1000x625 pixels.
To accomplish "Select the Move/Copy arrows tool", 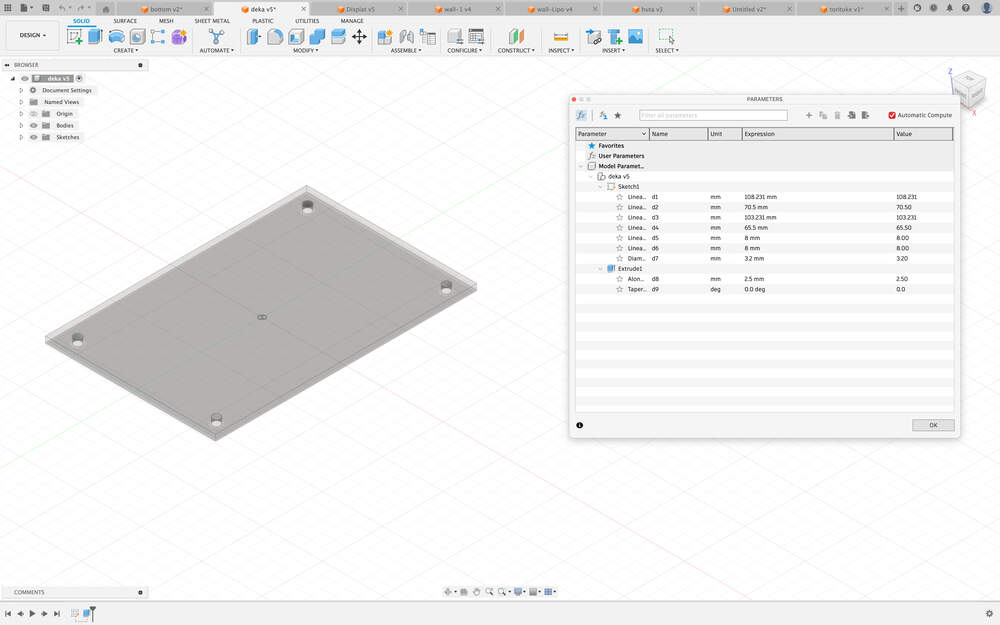I will click(x=359, y=36).
